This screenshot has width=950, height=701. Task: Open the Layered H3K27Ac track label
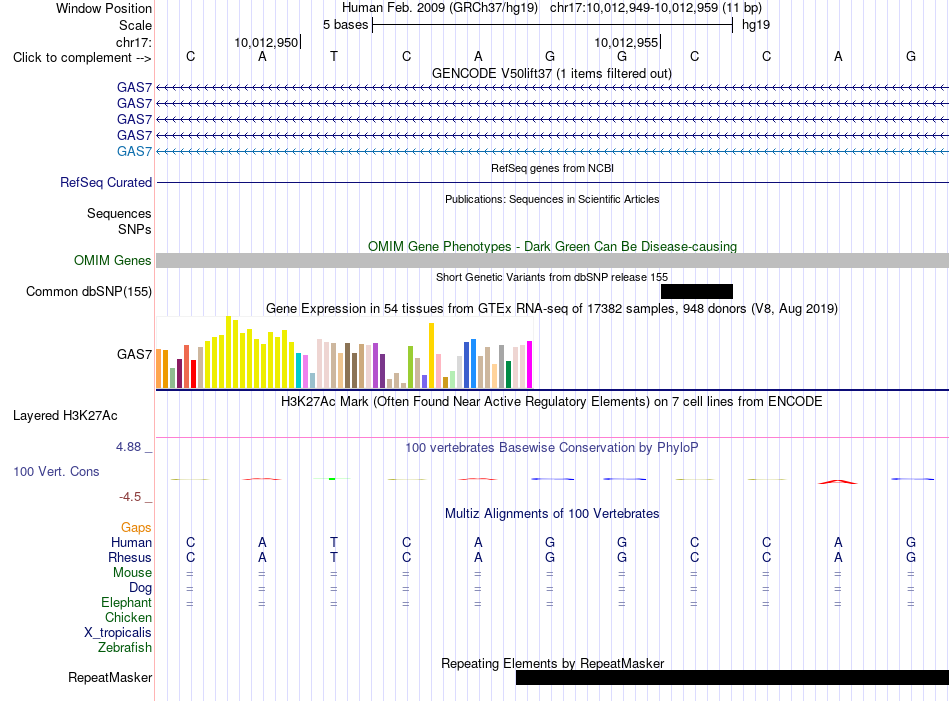click(65, 416)
